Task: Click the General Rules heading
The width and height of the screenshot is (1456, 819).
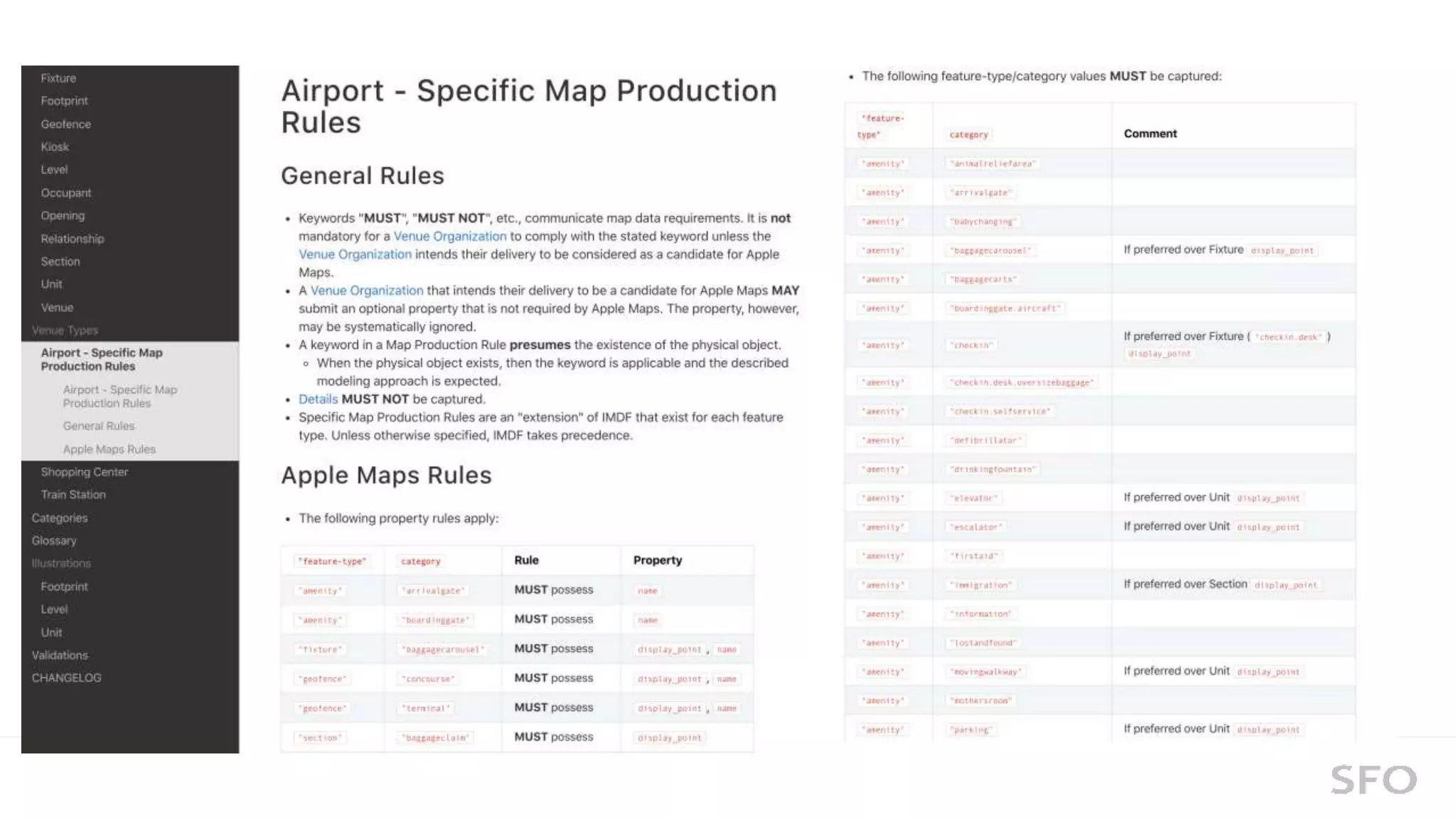Action: point(363,176)
